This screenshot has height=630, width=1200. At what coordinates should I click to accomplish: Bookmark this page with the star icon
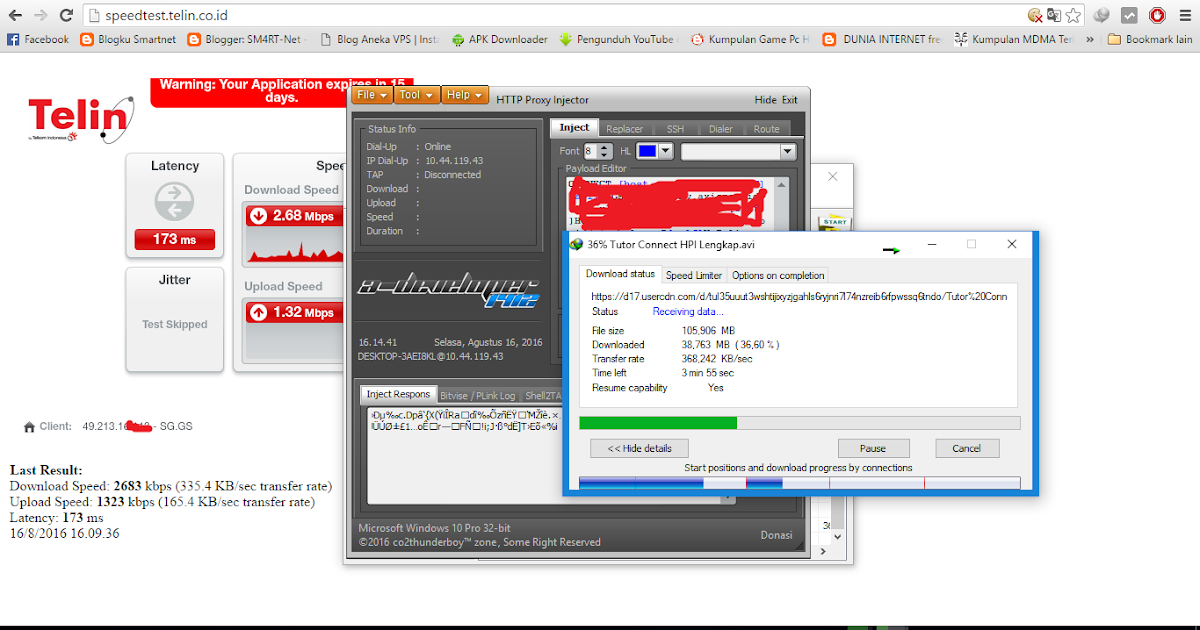pos(1073,15)
